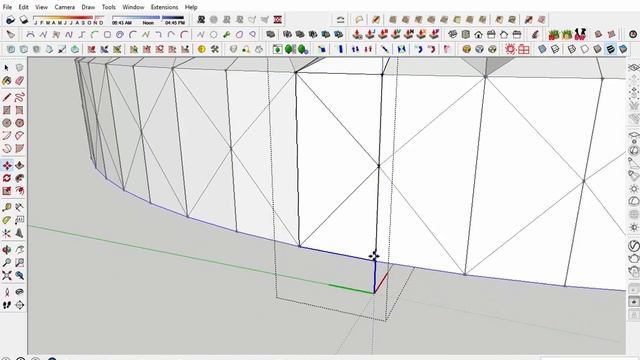This screenshot has width=640, height=360.
Task: Choose the Dimension tool
Action: 19,207
